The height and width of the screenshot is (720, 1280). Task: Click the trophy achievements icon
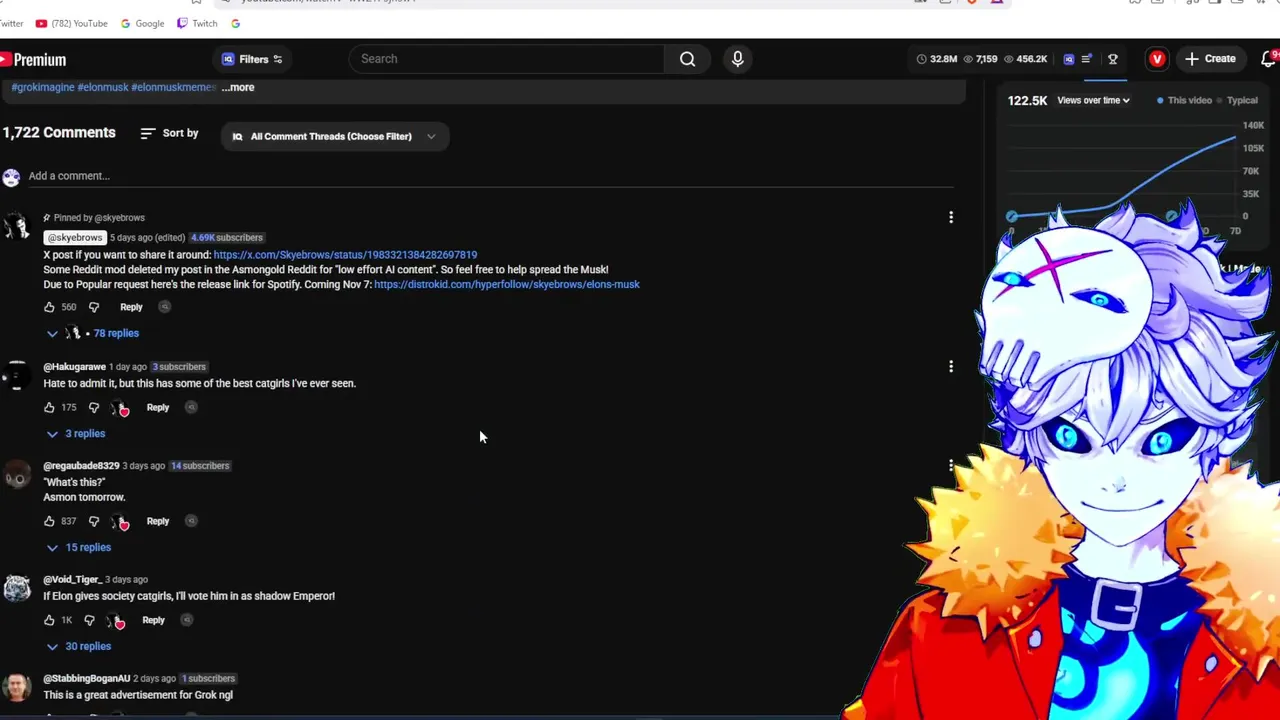click(x=1112, y=59)
